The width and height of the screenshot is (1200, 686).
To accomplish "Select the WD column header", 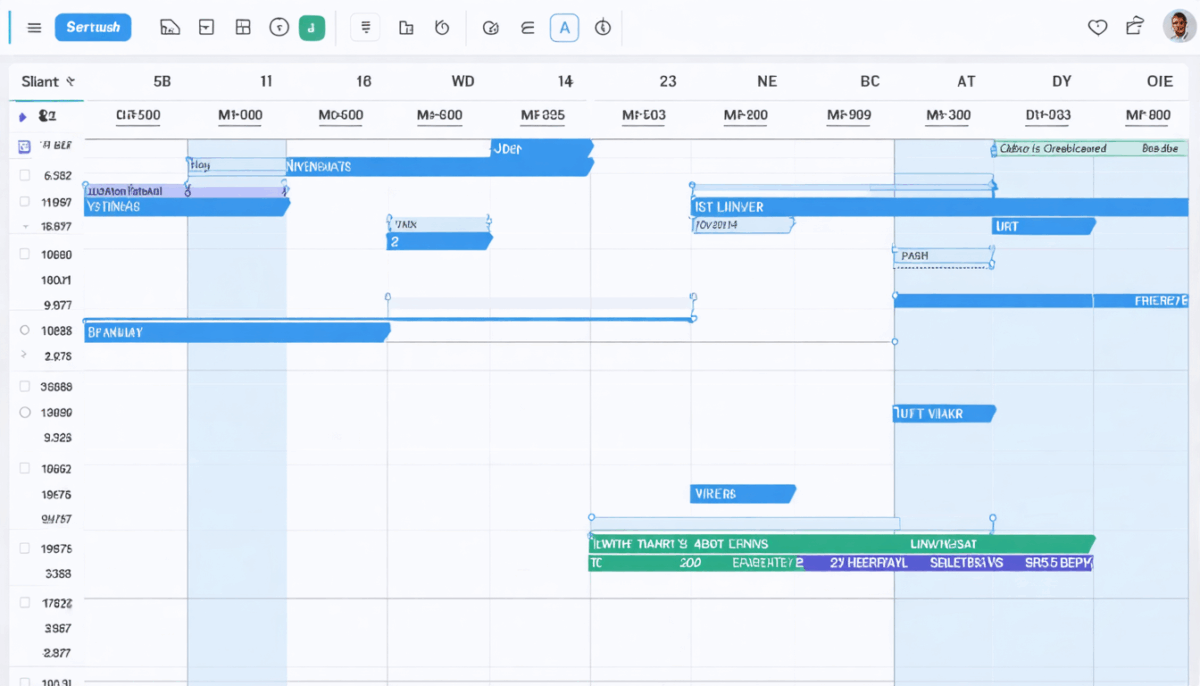I will point(462,82).
